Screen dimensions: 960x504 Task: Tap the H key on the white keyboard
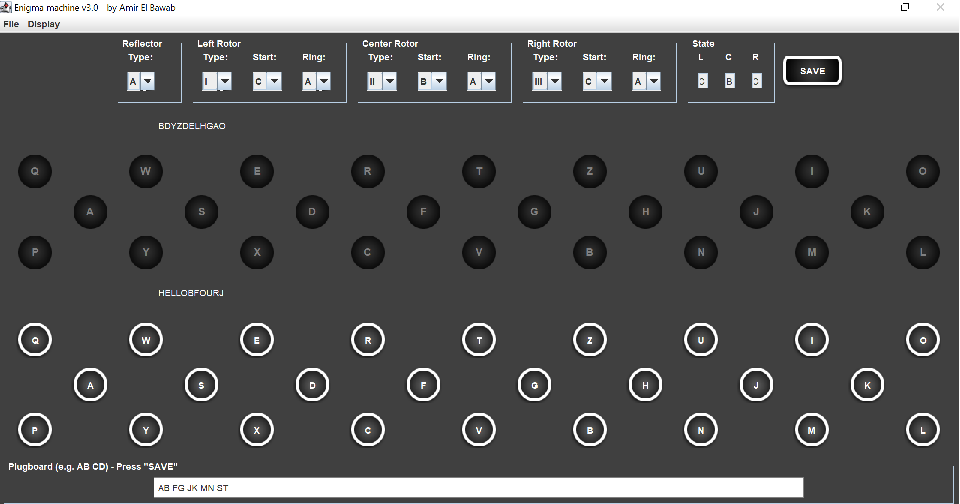645,385
